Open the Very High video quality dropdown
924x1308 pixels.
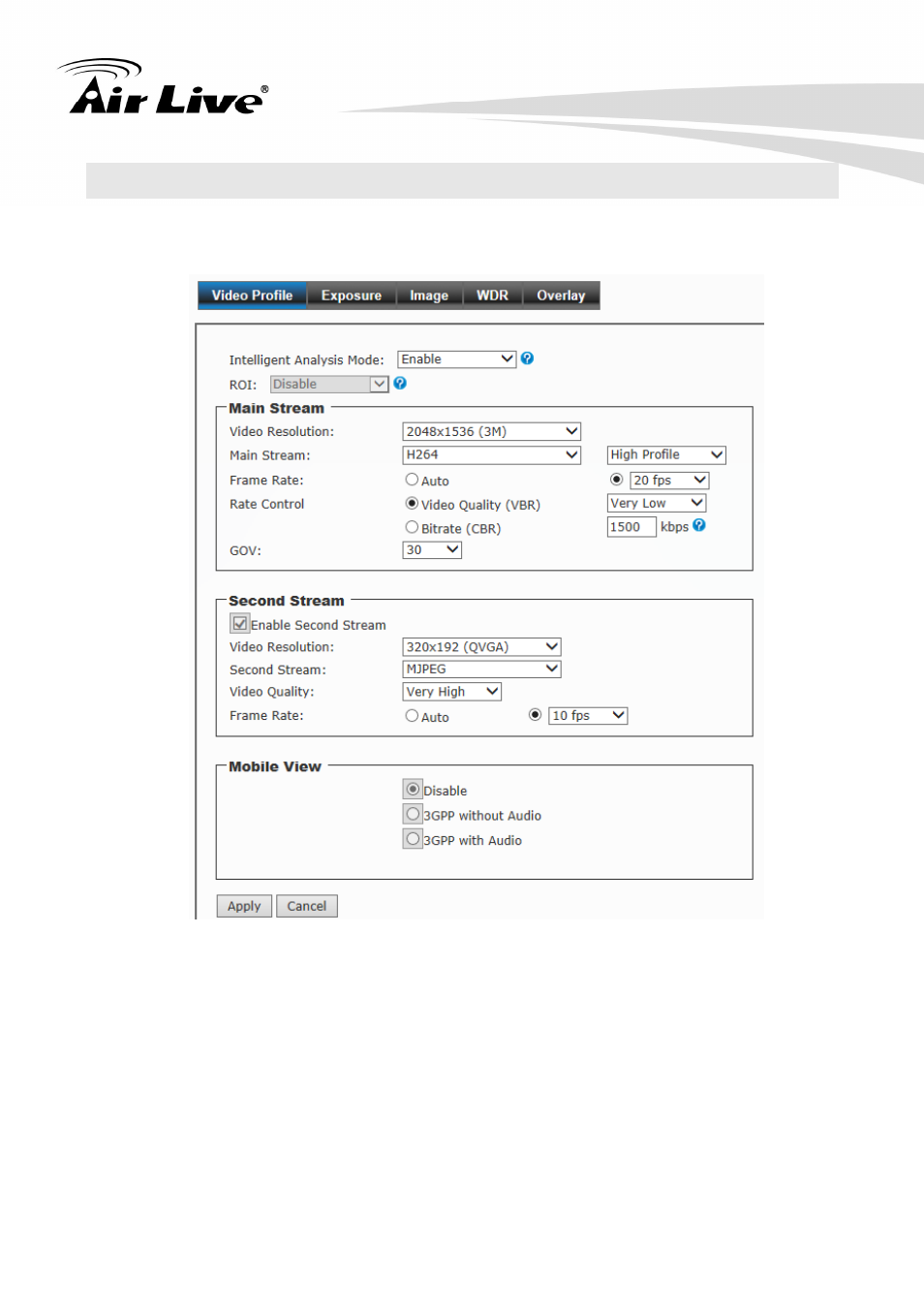[x=452, y=691]
